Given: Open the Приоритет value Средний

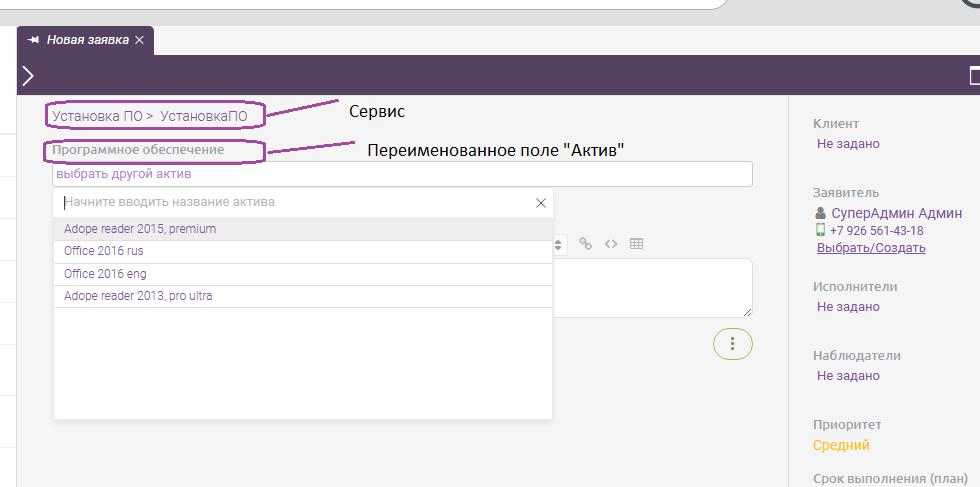Looking at the screenshot, I should tap(841, 445).
